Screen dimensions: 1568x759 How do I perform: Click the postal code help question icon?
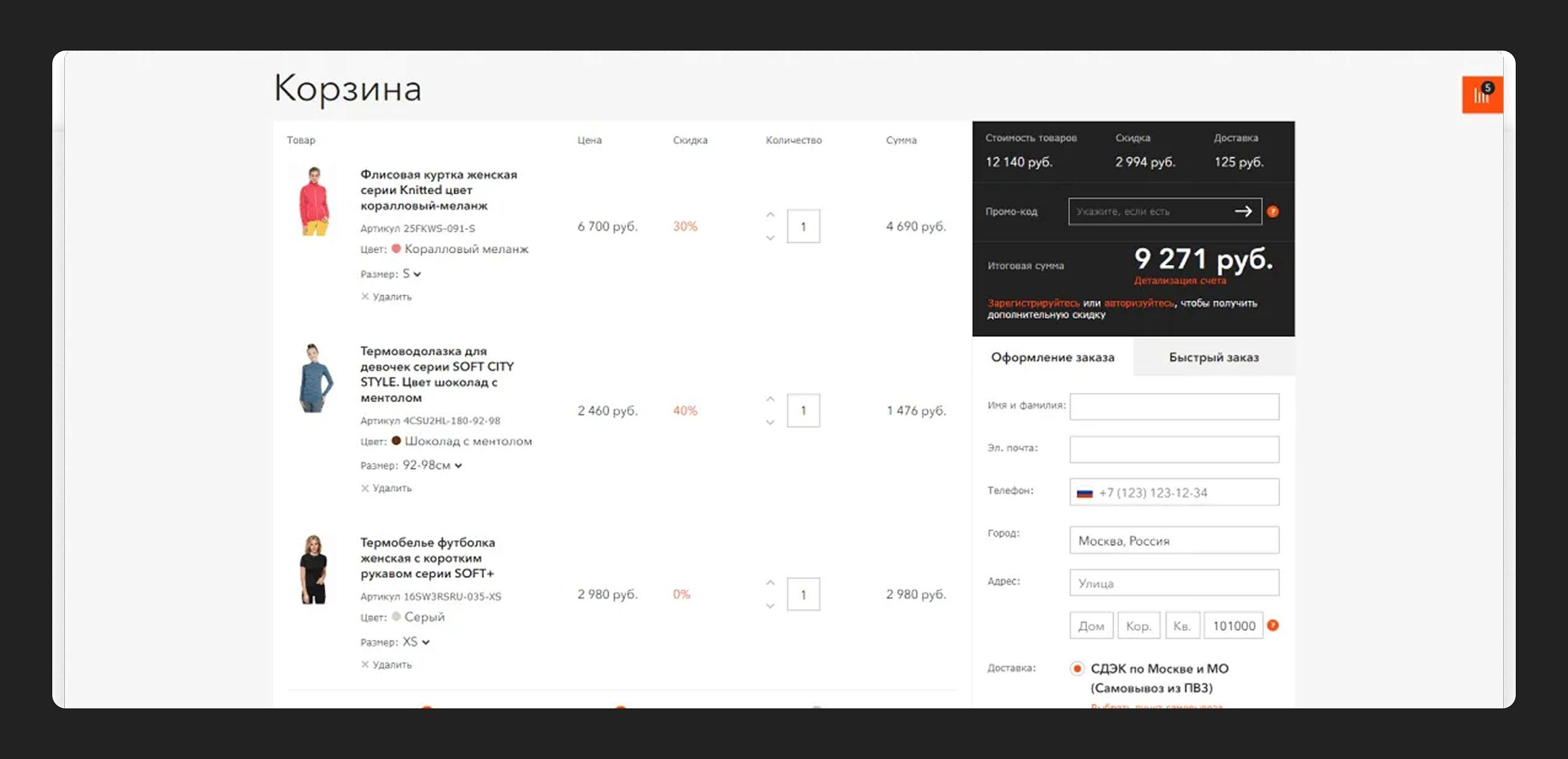1273,625
